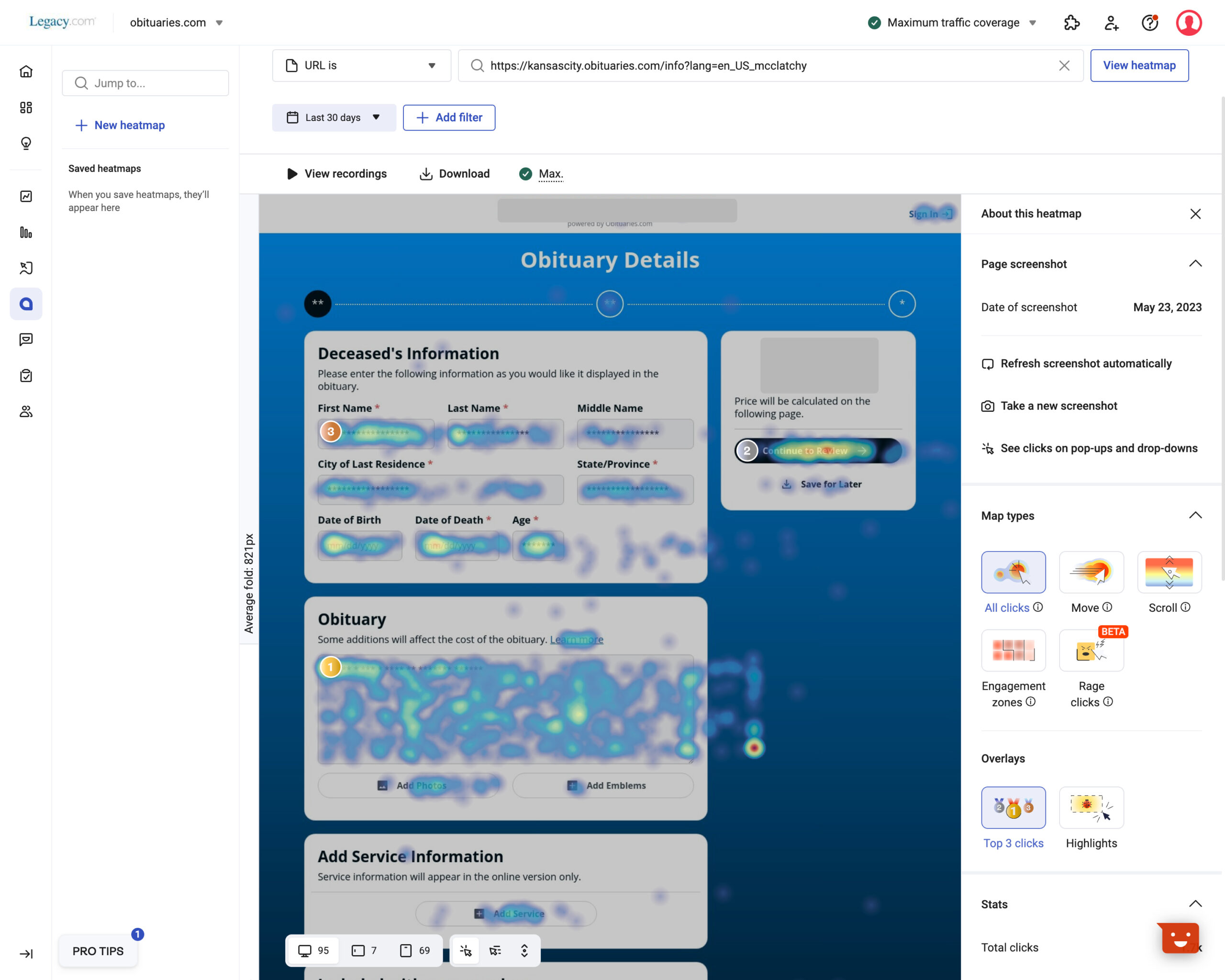Click the top click marker numbered 1
Screen dimensions: 1225x980
click(330, 667)
